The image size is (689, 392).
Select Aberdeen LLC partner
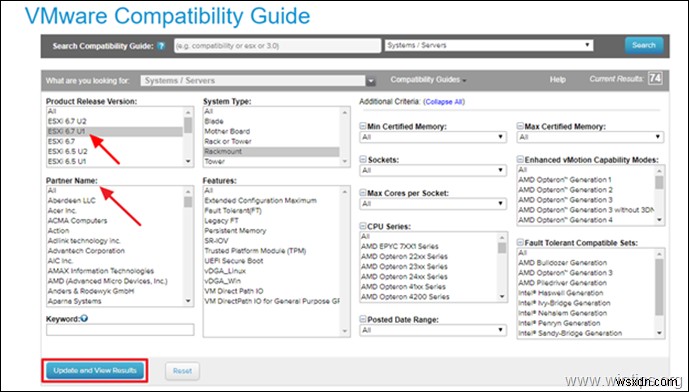(x=114, y=201)
